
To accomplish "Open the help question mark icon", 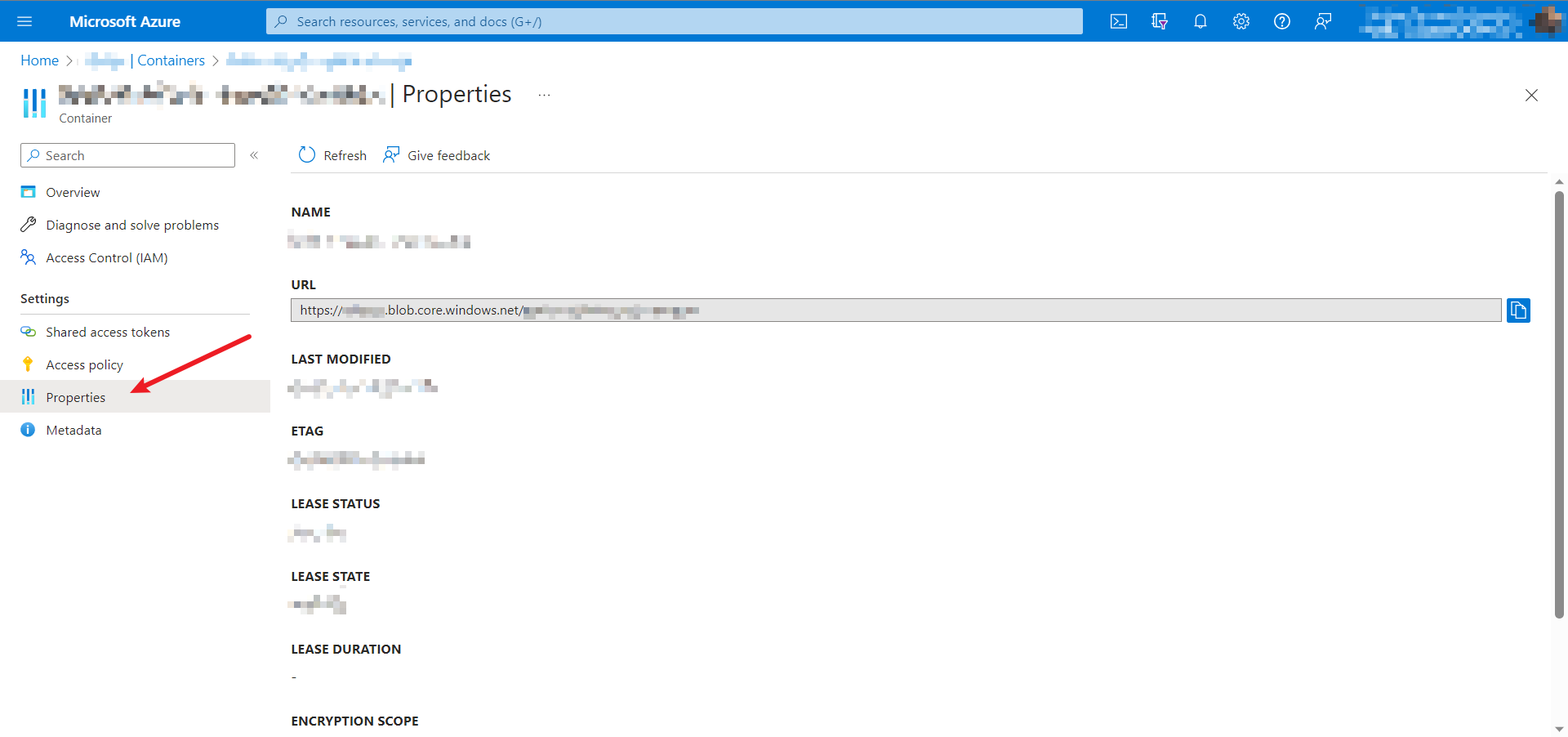I will coord(1281,21).
